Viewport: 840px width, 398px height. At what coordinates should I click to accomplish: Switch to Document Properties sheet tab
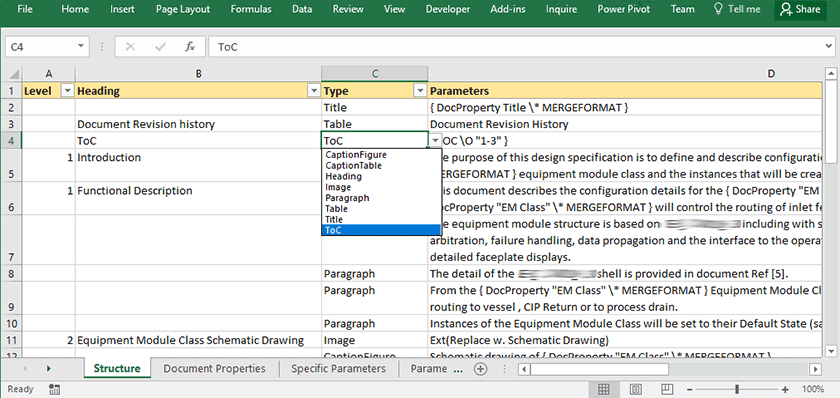[214, 369]
